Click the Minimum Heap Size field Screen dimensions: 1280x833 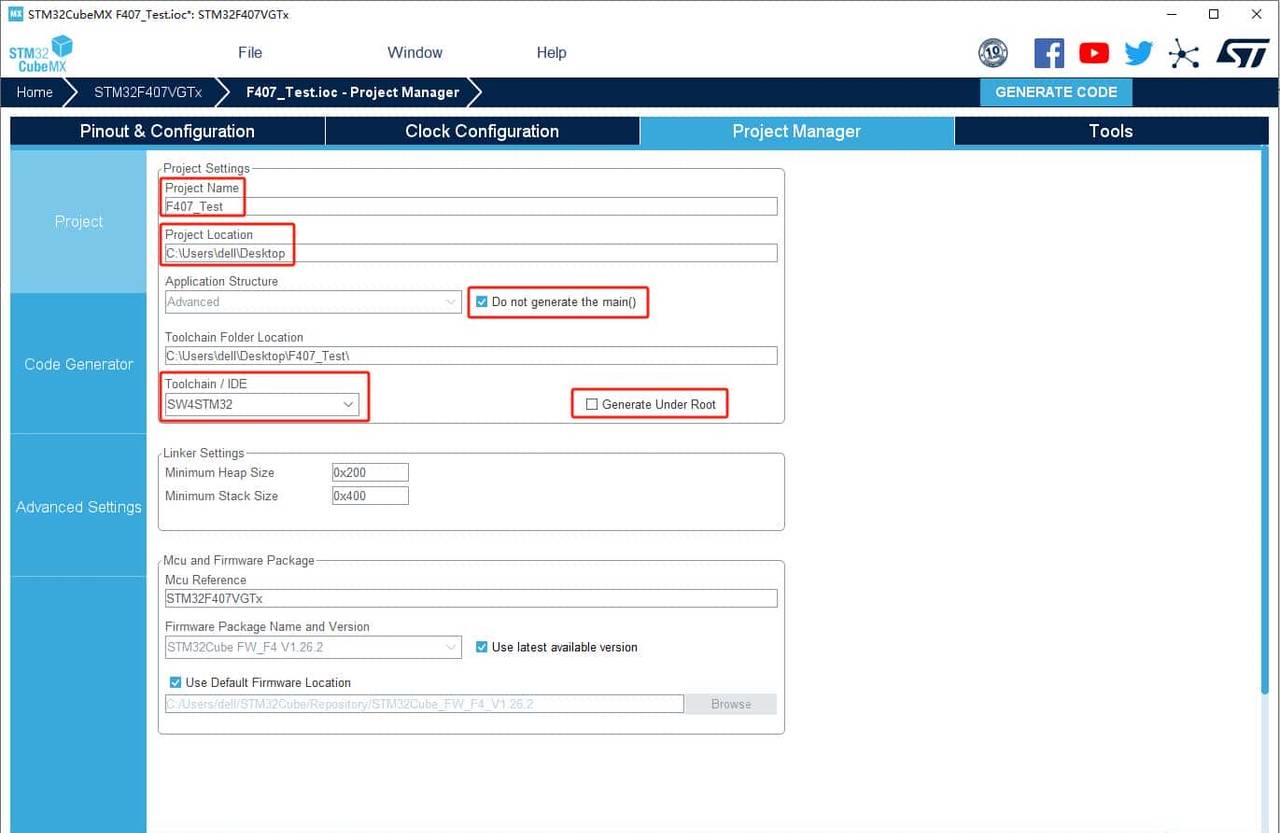370,473
